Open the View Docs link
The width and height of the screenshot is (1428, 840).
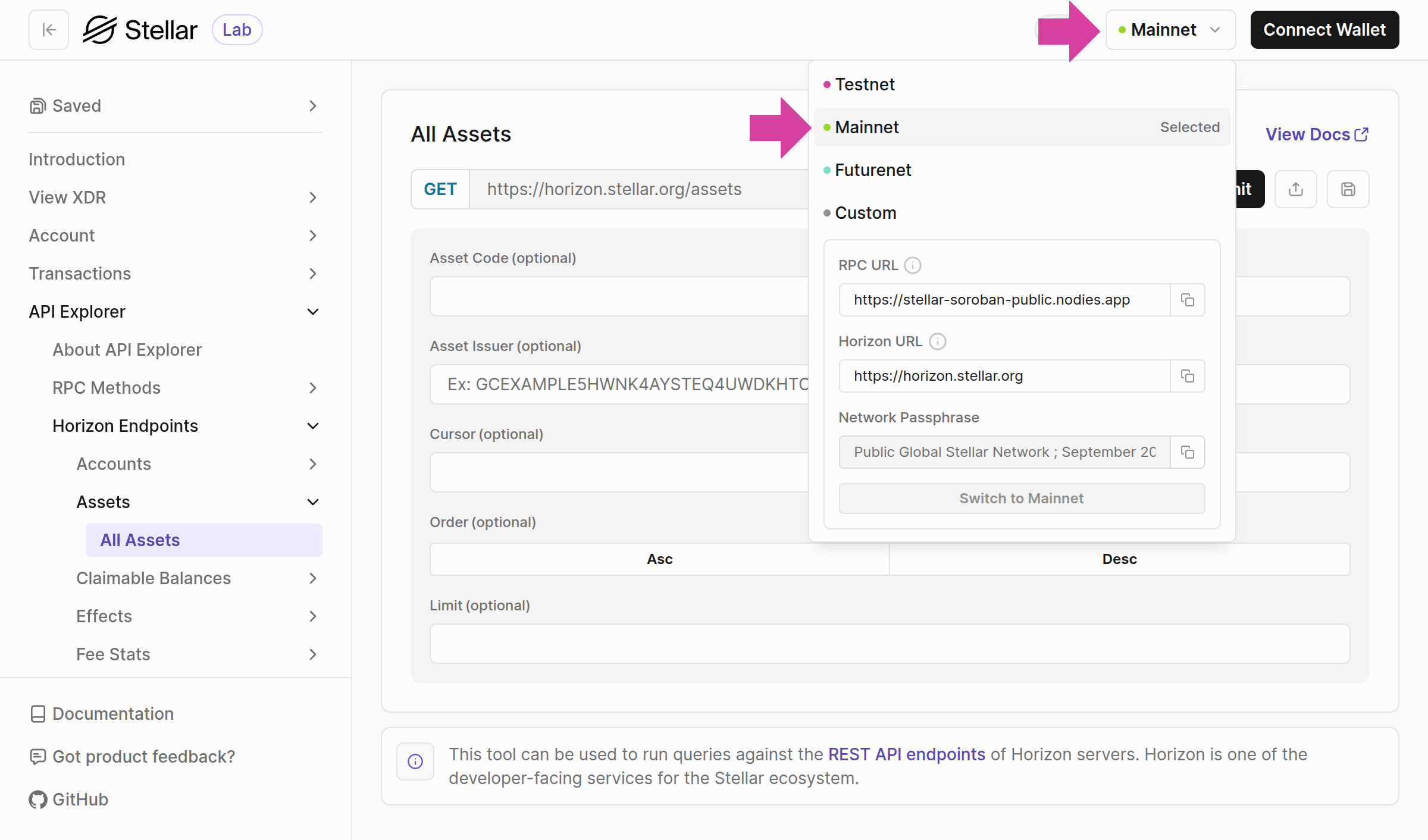tap(1316, 134)
